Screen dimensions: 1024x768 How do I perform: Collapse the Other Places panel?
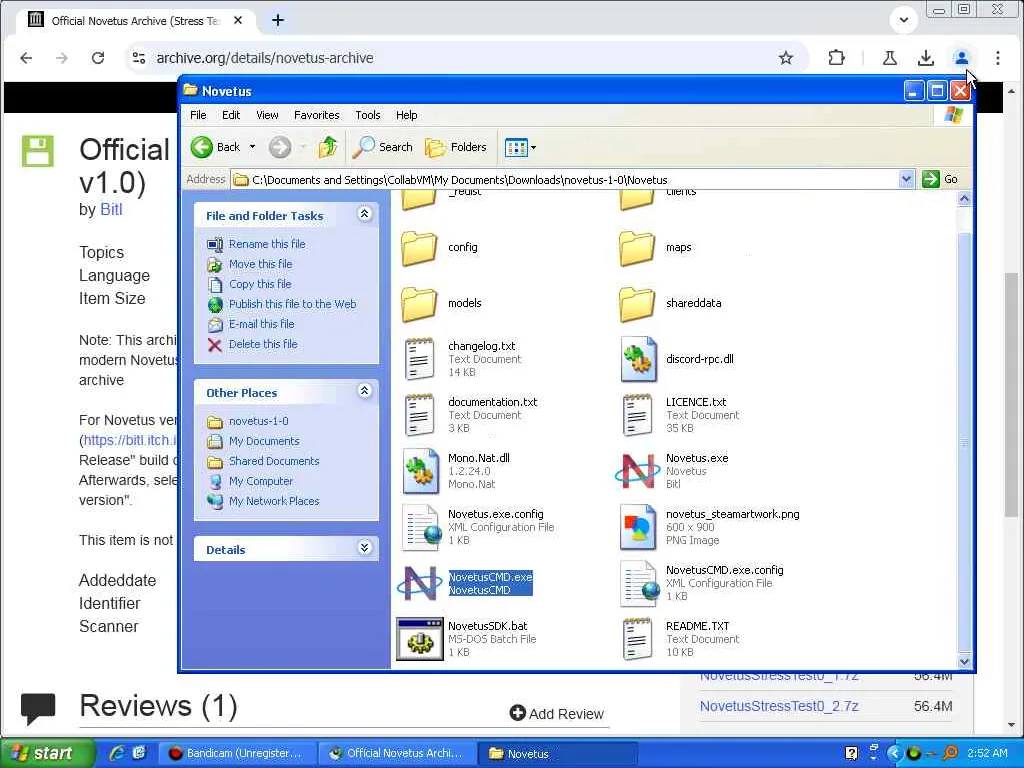pyautogui.click(x=364, y=391)
